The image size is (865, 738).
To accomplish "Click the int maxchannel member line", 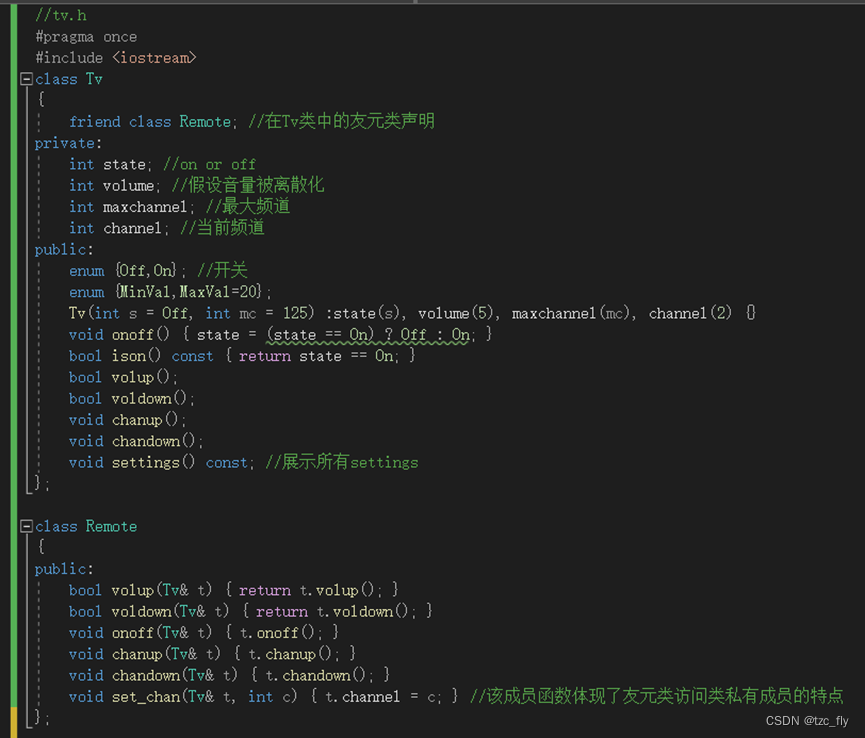I will 179,207.
